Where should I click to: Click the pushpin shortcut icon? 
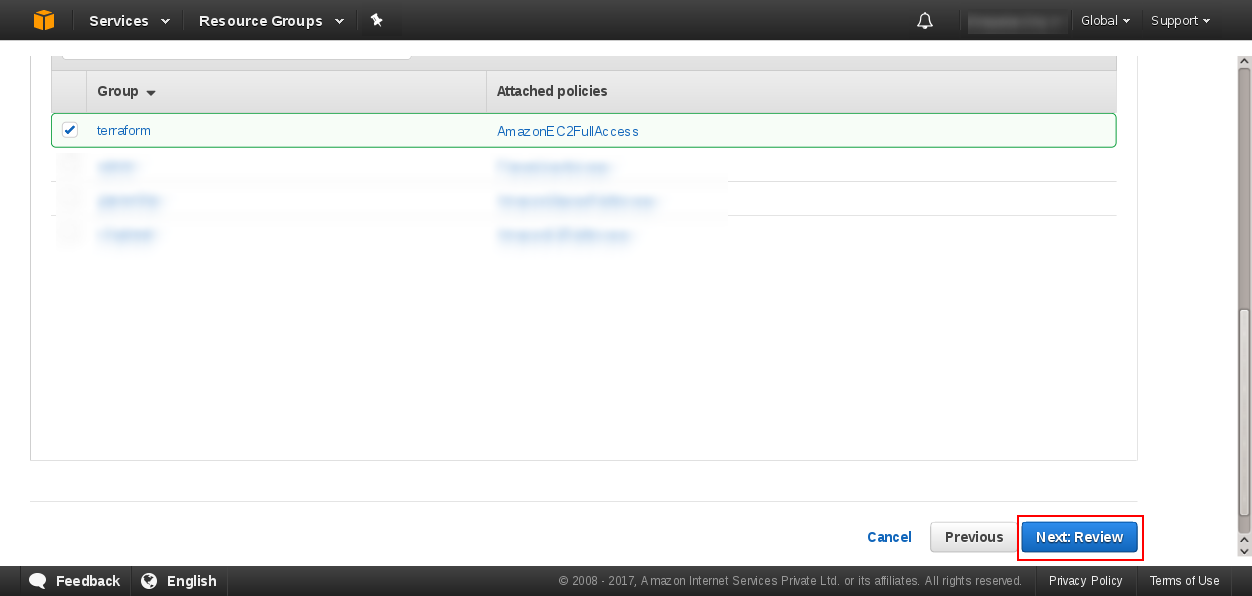pos(376,20)
